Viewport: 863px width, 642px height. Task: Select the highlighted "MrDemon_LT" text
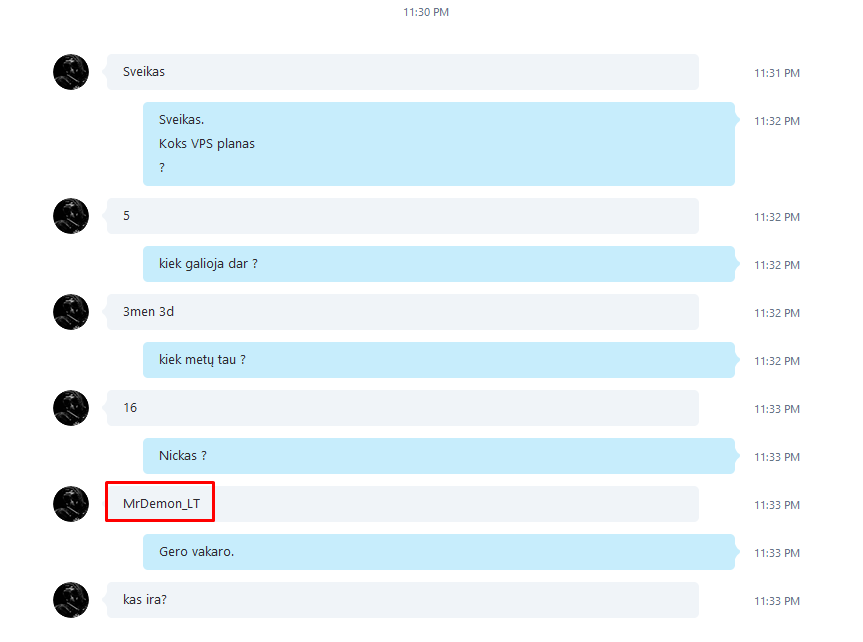161,503
